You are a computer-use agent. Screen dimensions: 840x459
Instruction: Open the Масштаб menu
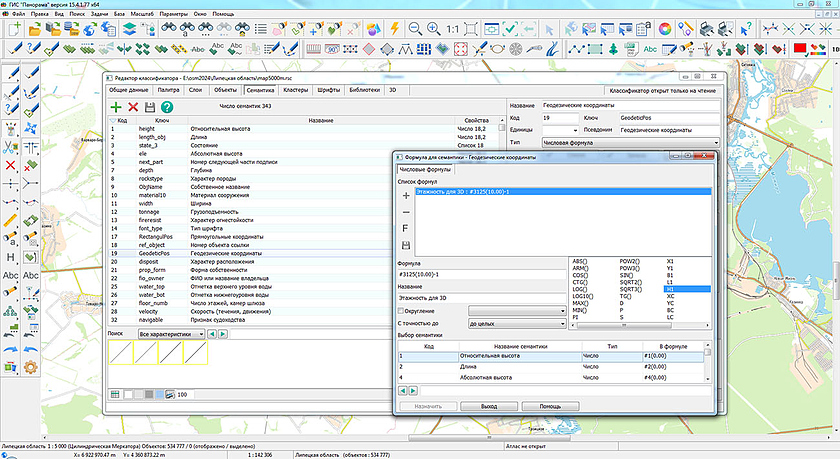(143, 14)
